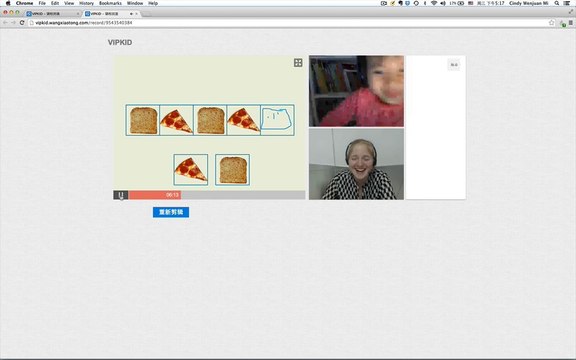Reload the current page

22,23
